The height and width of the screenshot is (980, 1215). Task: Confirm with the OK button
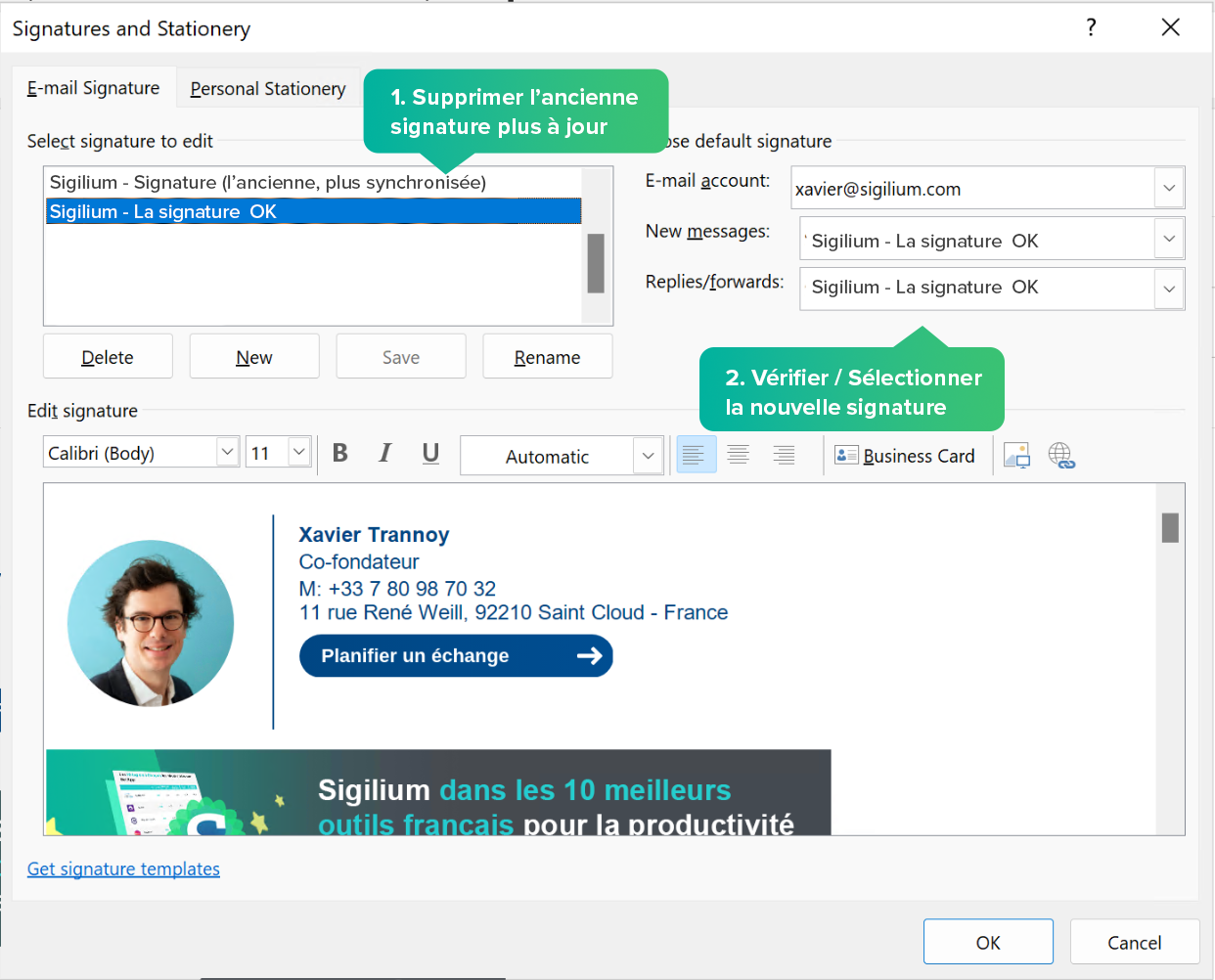point(988,942)
